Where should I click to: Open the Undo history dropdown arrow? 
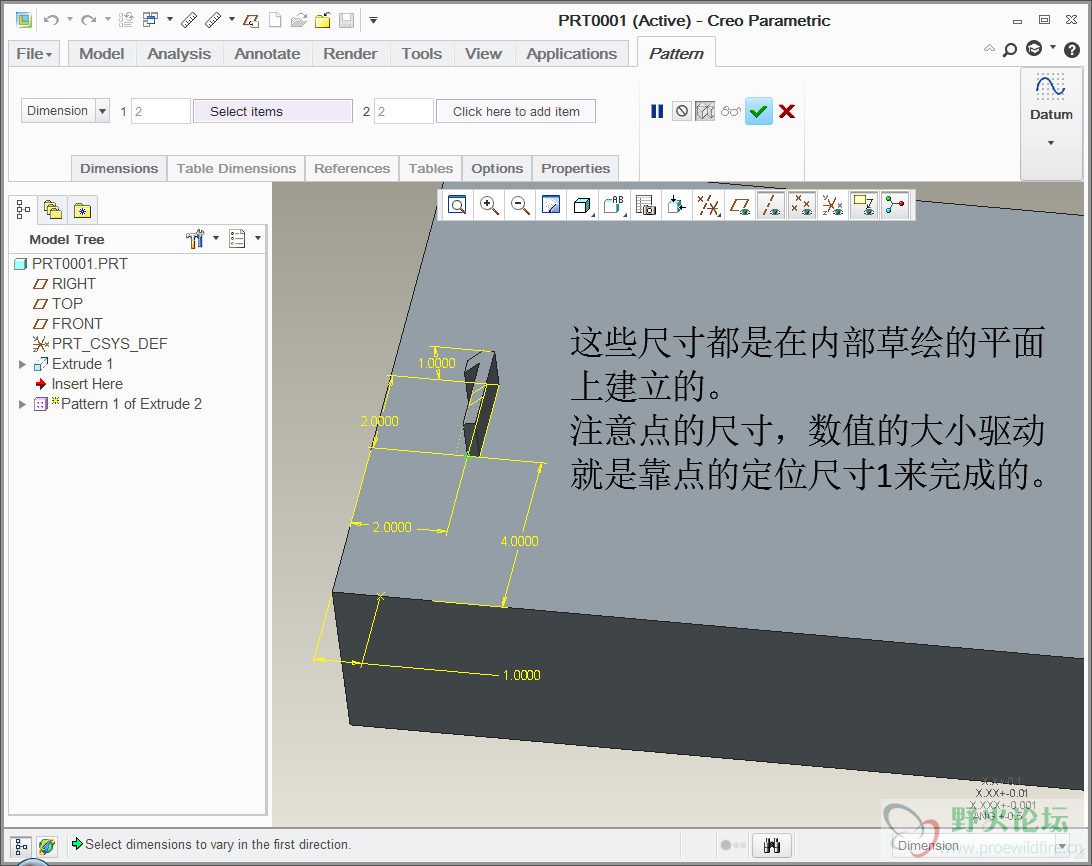pos(70,20)
